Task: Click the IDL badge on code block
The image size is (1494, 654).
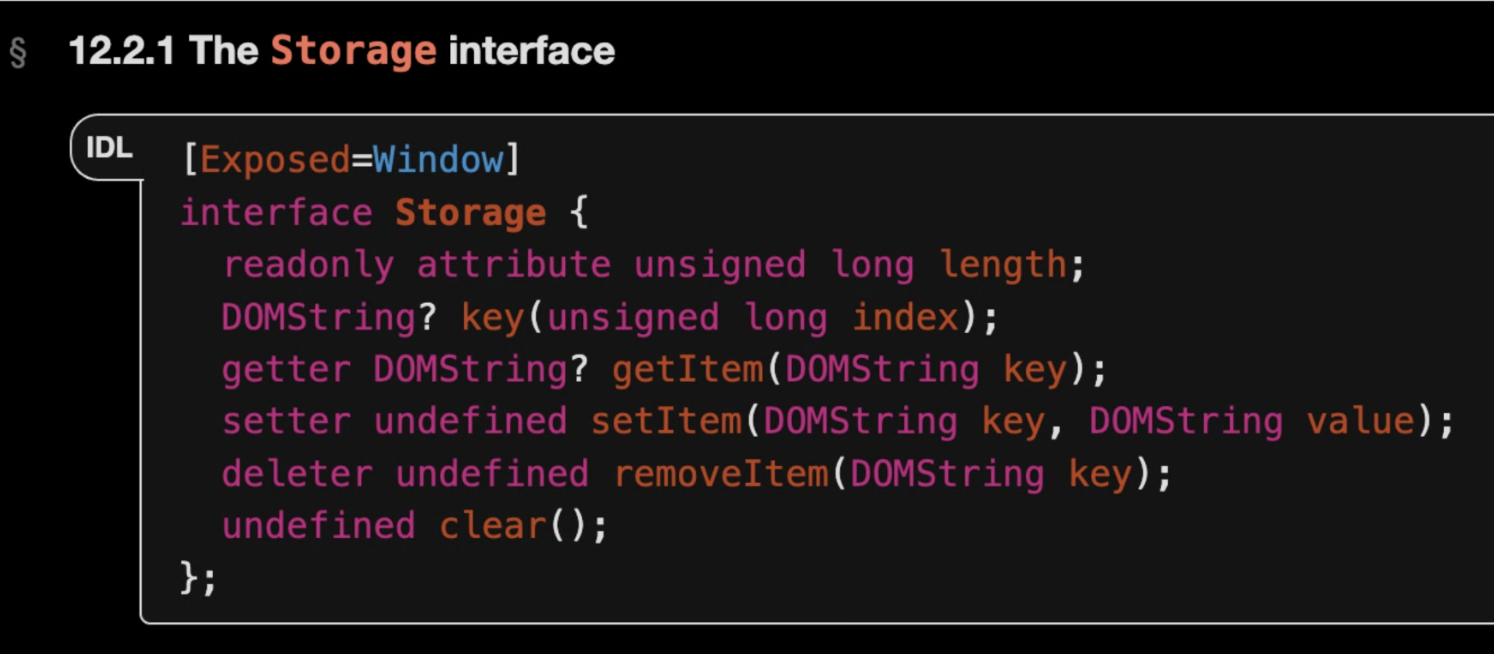Action: coord(109,149)
